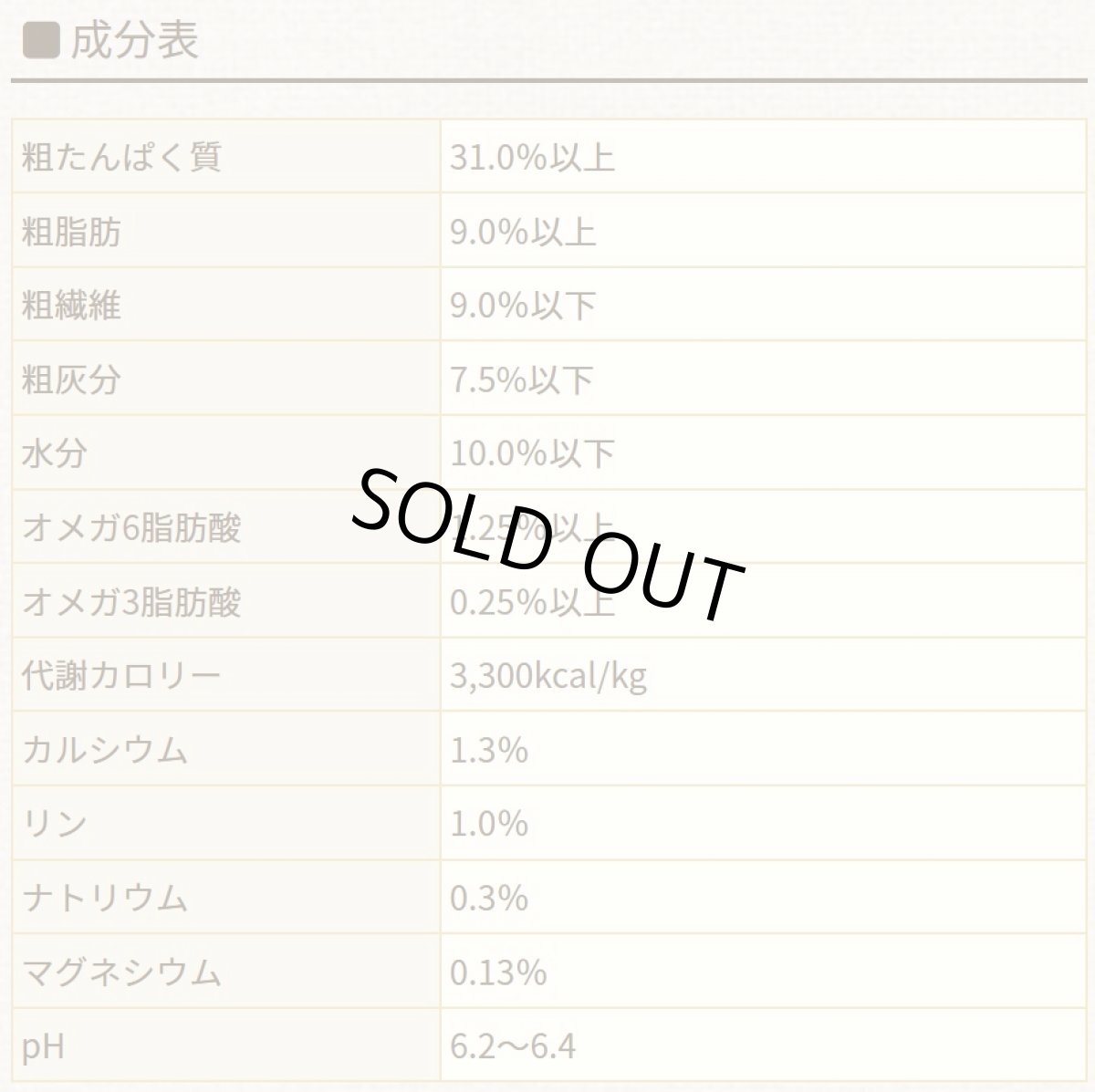Screen dimensions: 1095x1092
Task: Select the 粗たんぱく質 row label
Action: tap(120, 157)
